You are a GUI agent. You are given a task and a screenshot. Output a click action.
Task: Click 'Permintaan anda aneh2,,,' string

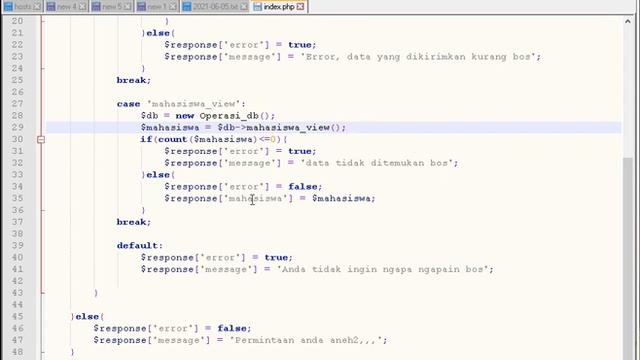[x=308, y=340]
